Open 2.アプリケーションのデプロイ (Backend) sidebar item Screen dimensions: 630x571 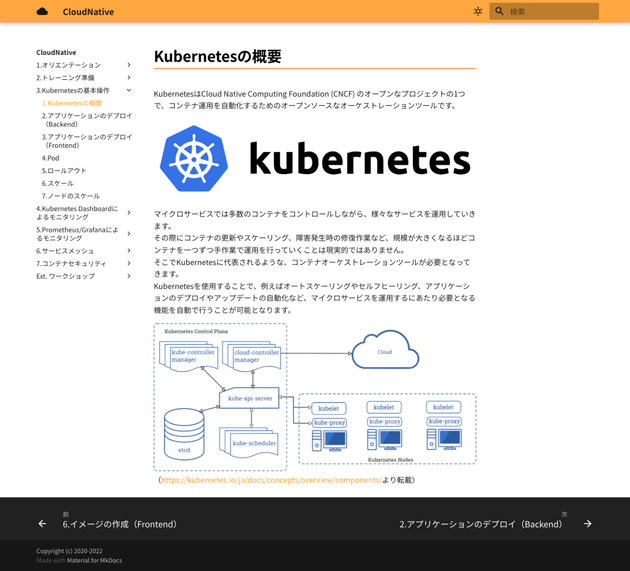87,120
